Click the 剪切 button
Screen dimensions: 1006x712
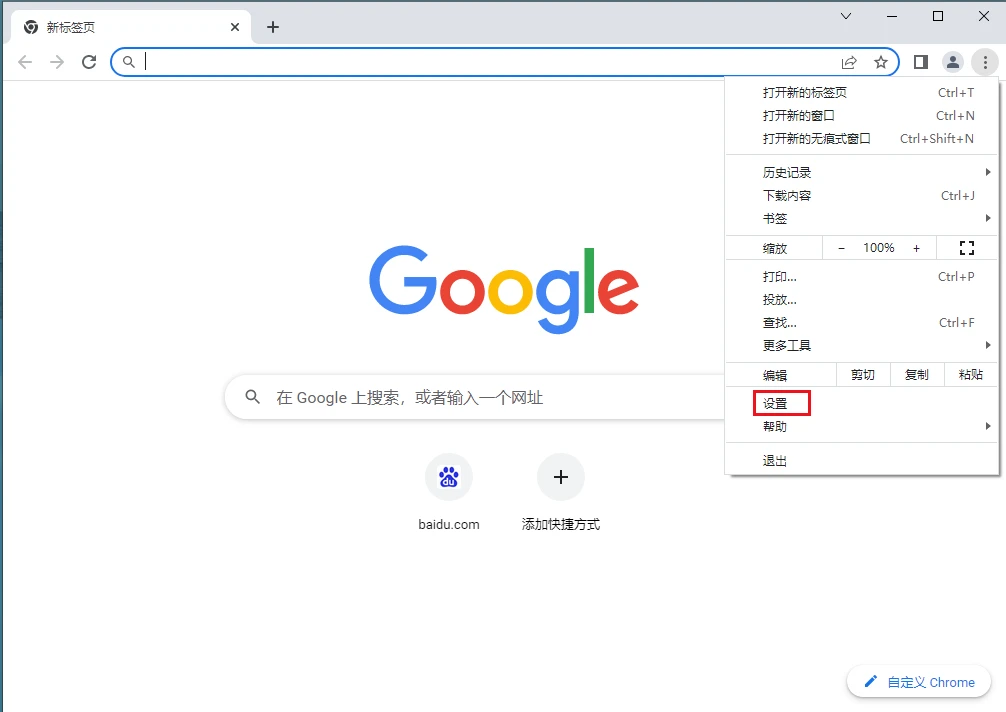(x=863, y=375)
